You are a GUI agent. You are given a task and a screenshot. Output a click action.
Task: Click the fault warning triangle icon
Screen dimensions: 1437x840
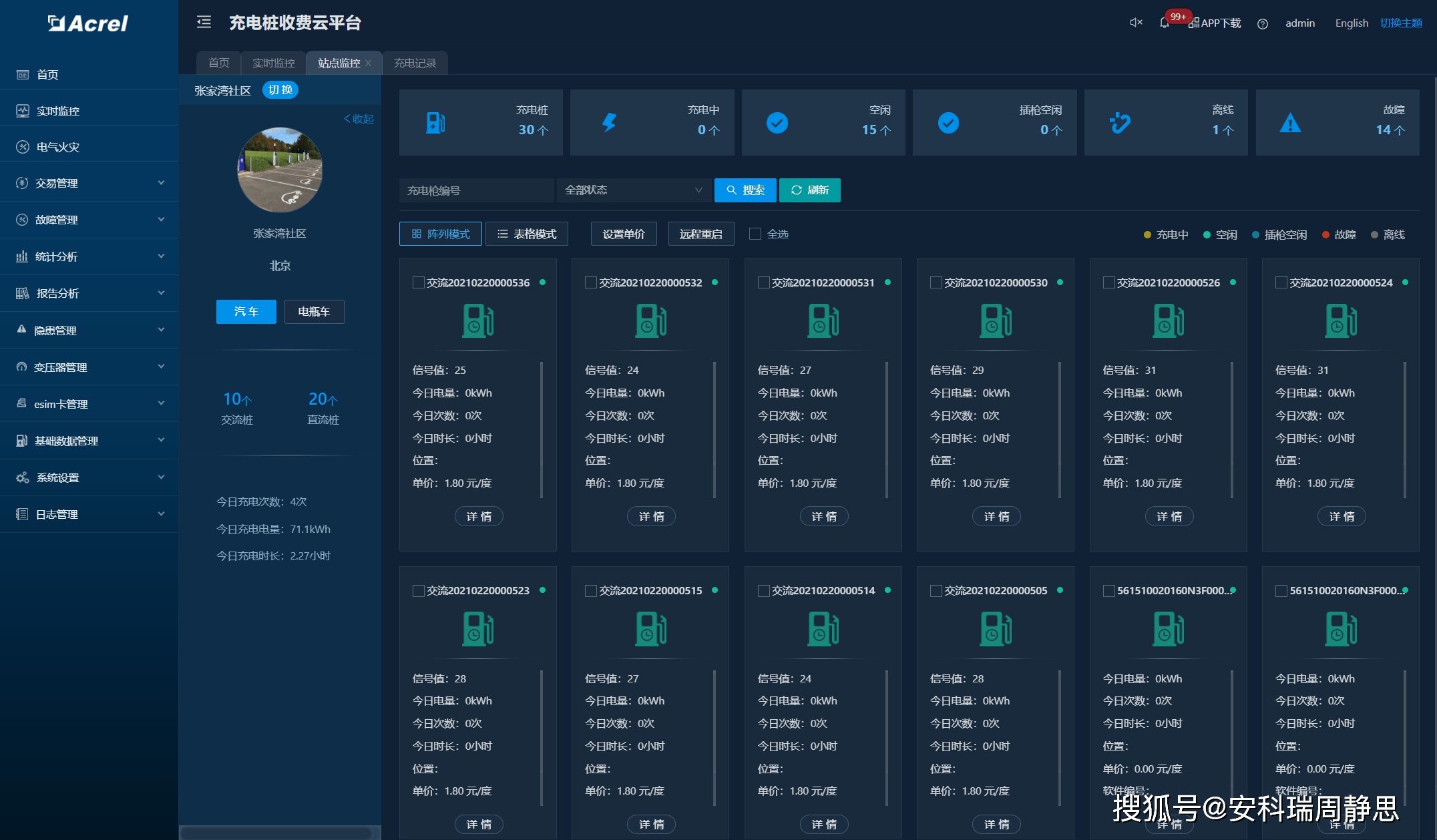click(x=1290, y=123)
